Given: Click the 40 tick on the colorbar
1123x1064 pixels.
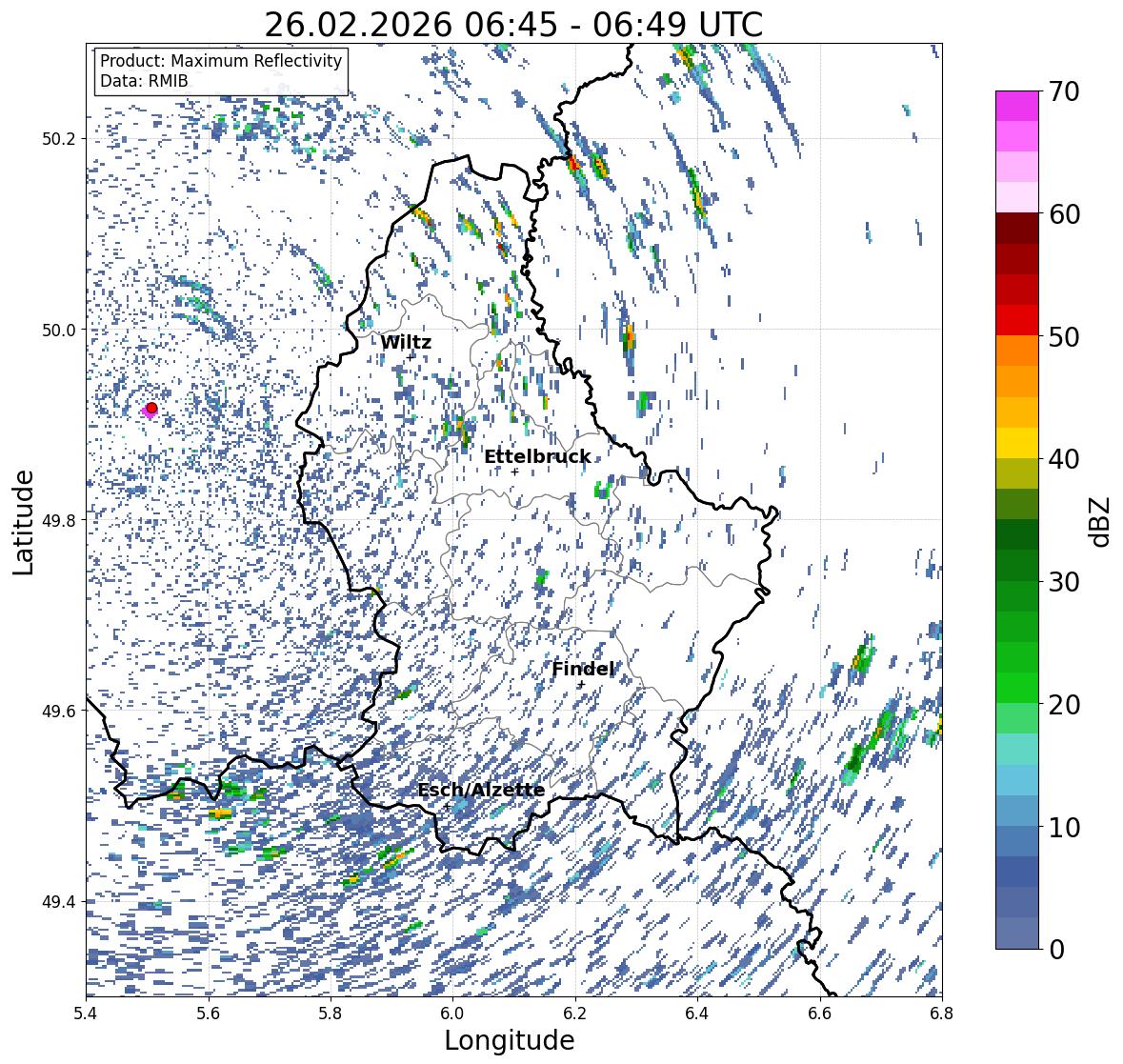Looking at the screenshot, I should pyautogui.click(x=1064, y=459).
